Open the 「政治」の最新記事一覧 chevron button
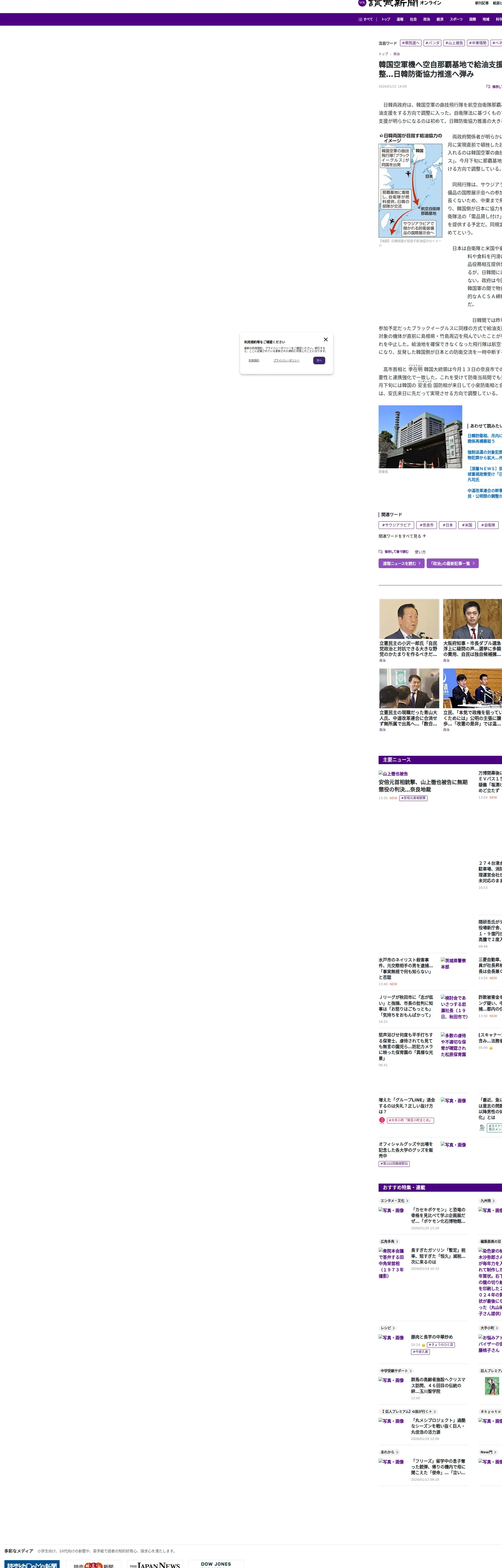The image size is (502, 1568). 452,564
